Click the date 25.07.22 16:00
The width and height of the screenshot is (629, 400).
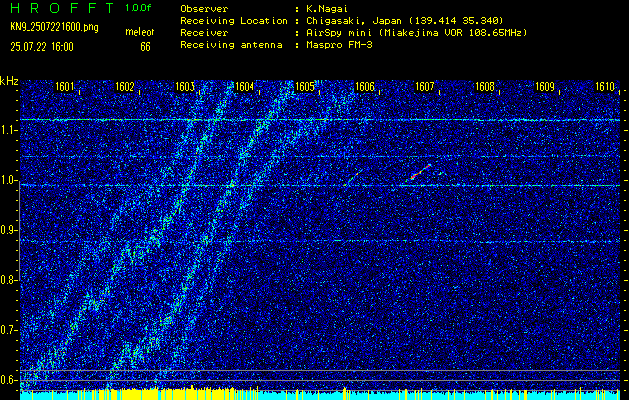coord(42,47)
